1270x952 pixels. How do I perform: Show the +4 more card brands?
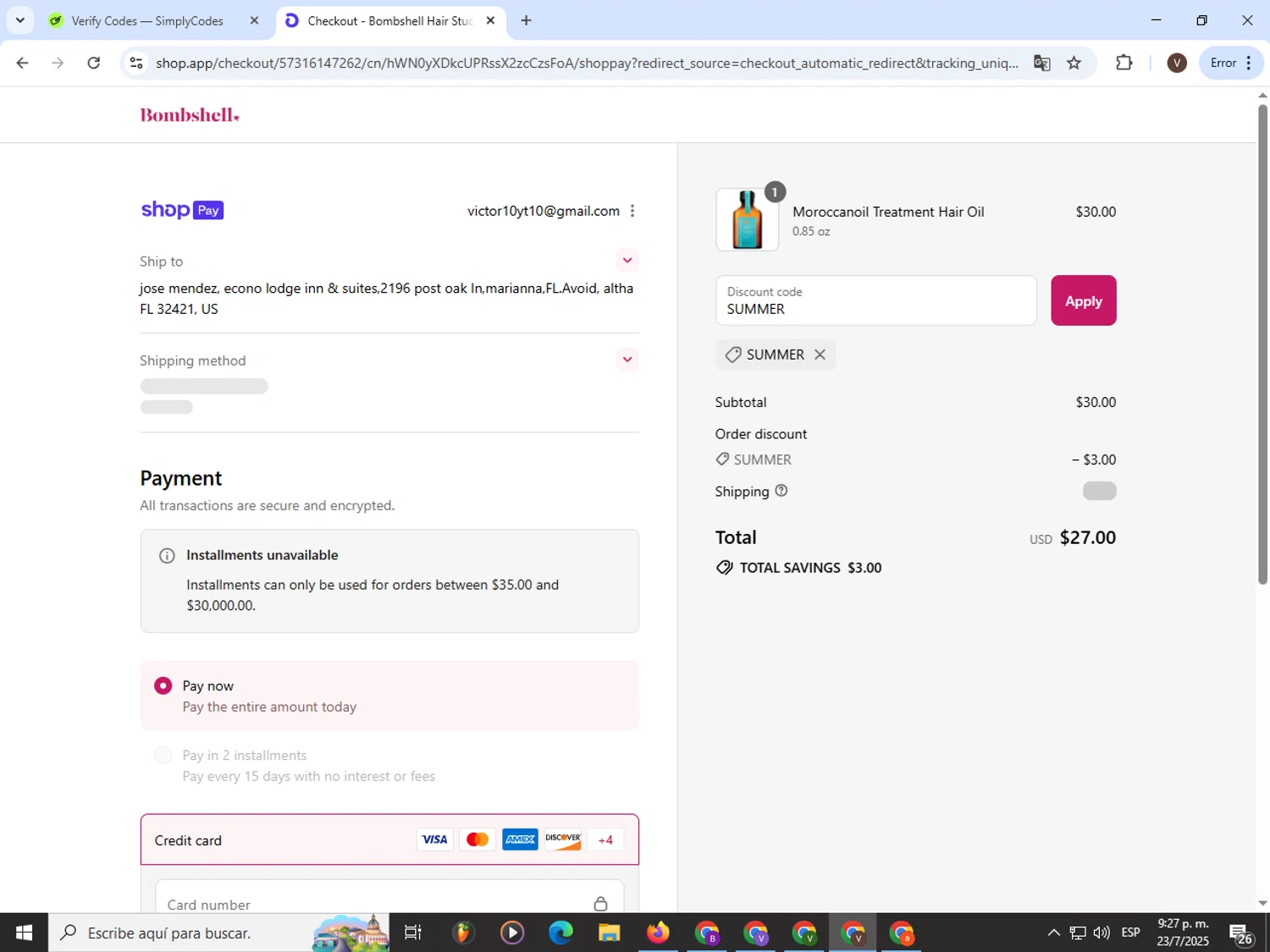click(605, 839)
